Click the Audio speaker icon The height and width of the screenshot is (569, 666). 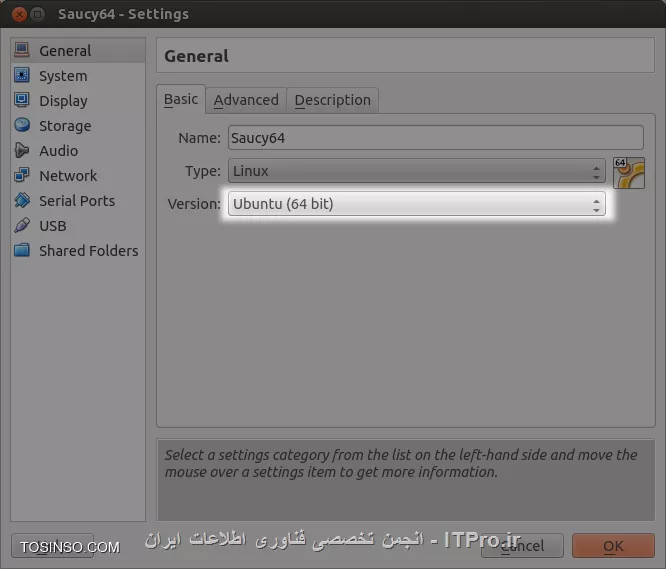click(22, 150)
